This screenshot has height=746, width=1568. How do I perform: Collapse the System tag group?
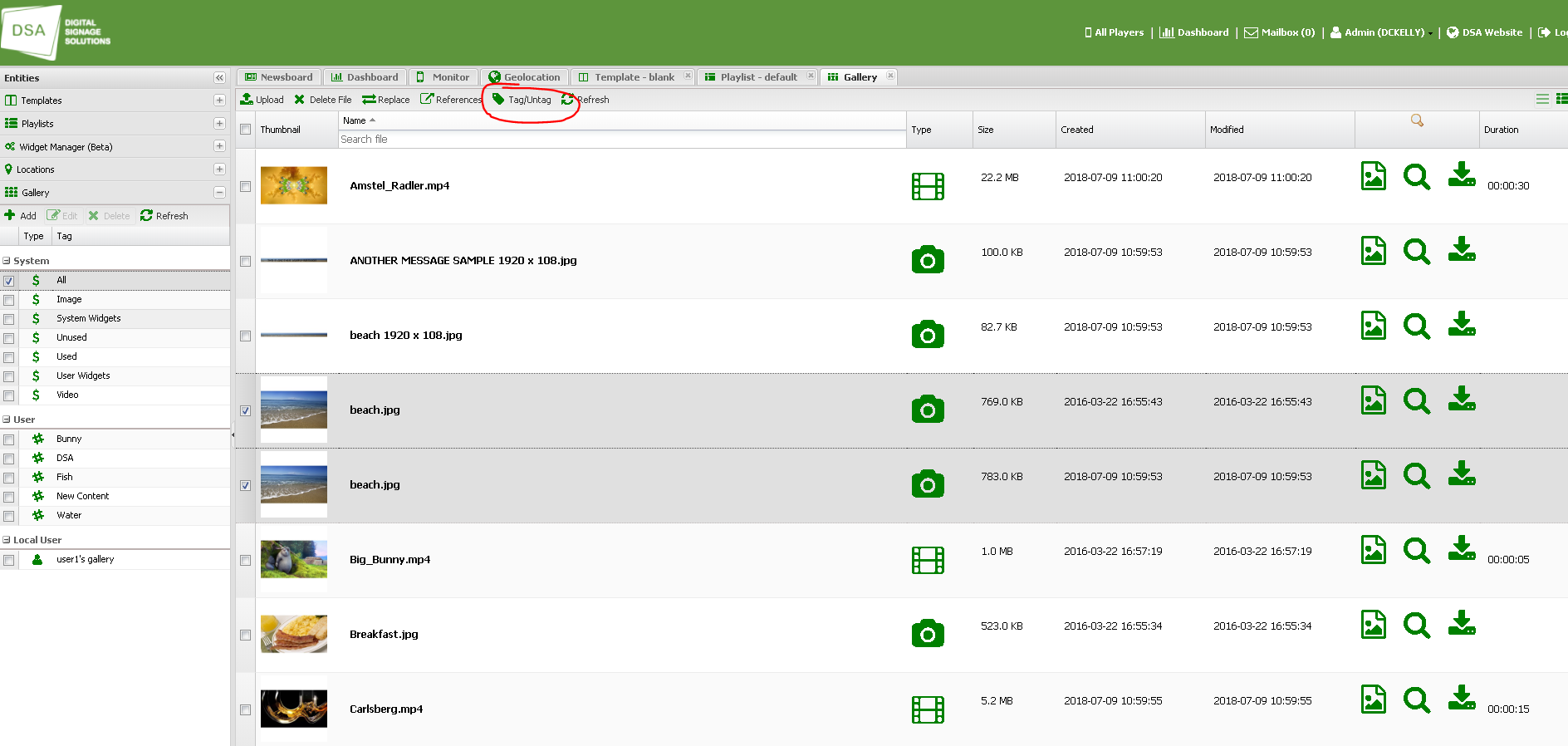[x=7, y=261]
